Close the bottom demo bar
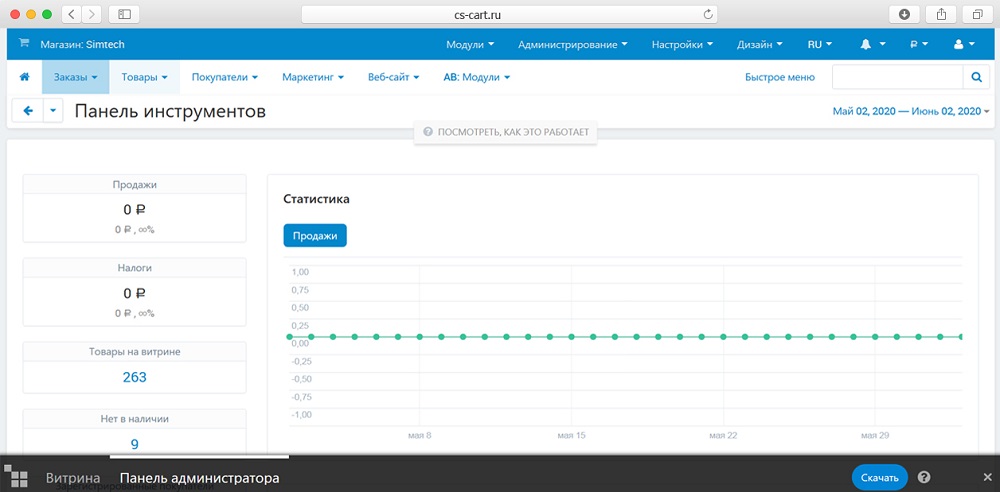The height and width of the screenshot is (492, 1000). (987, 477)
